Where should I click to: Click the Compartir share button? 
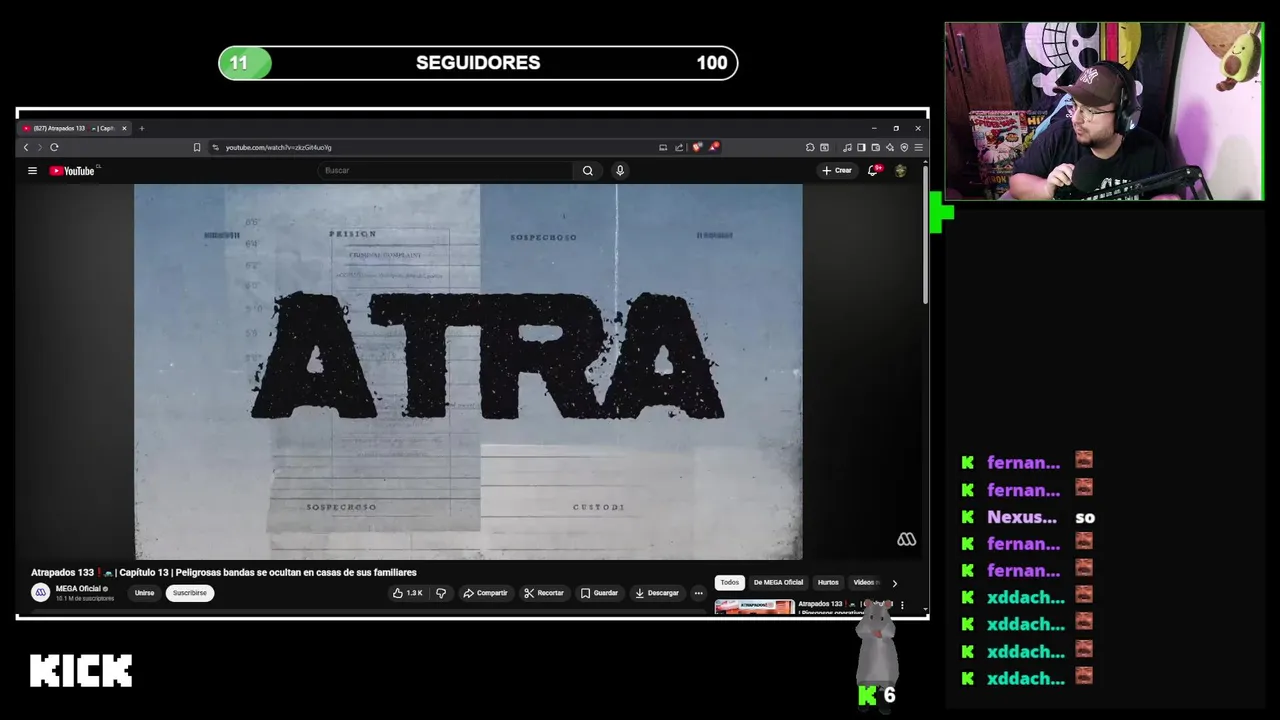485,593
